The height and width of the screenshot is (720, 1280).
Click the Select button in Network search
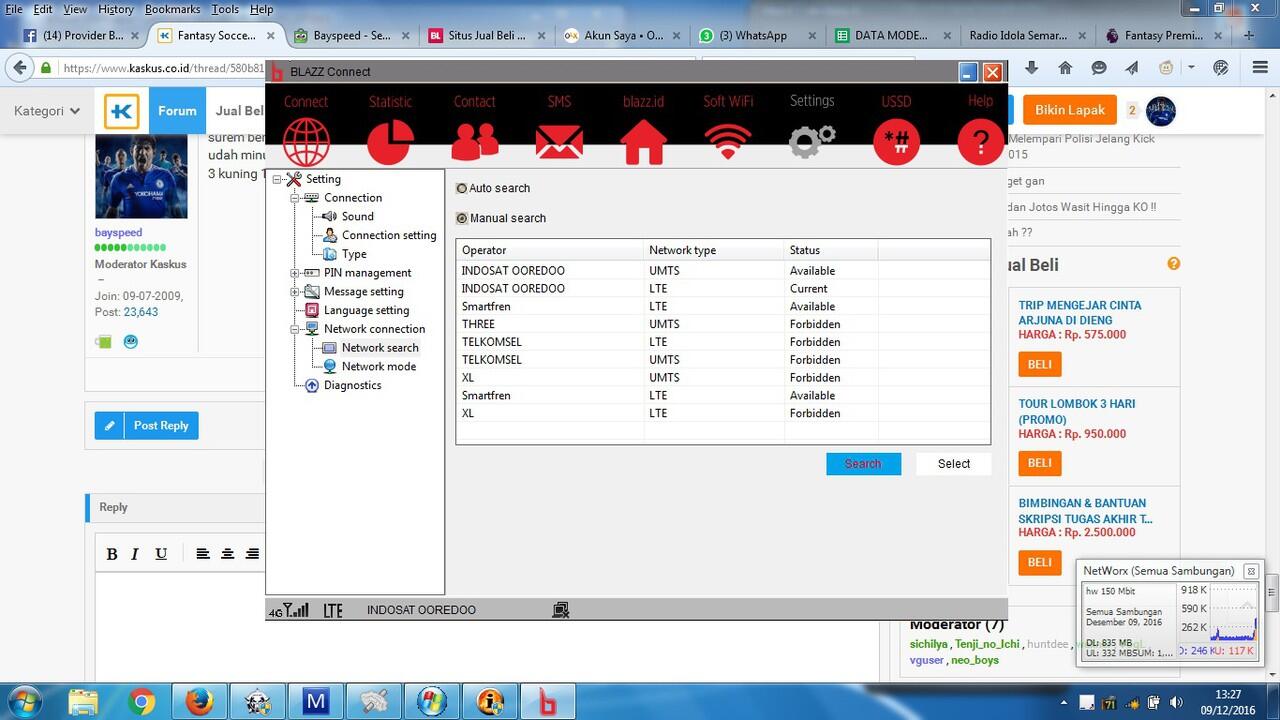[954, 464]
